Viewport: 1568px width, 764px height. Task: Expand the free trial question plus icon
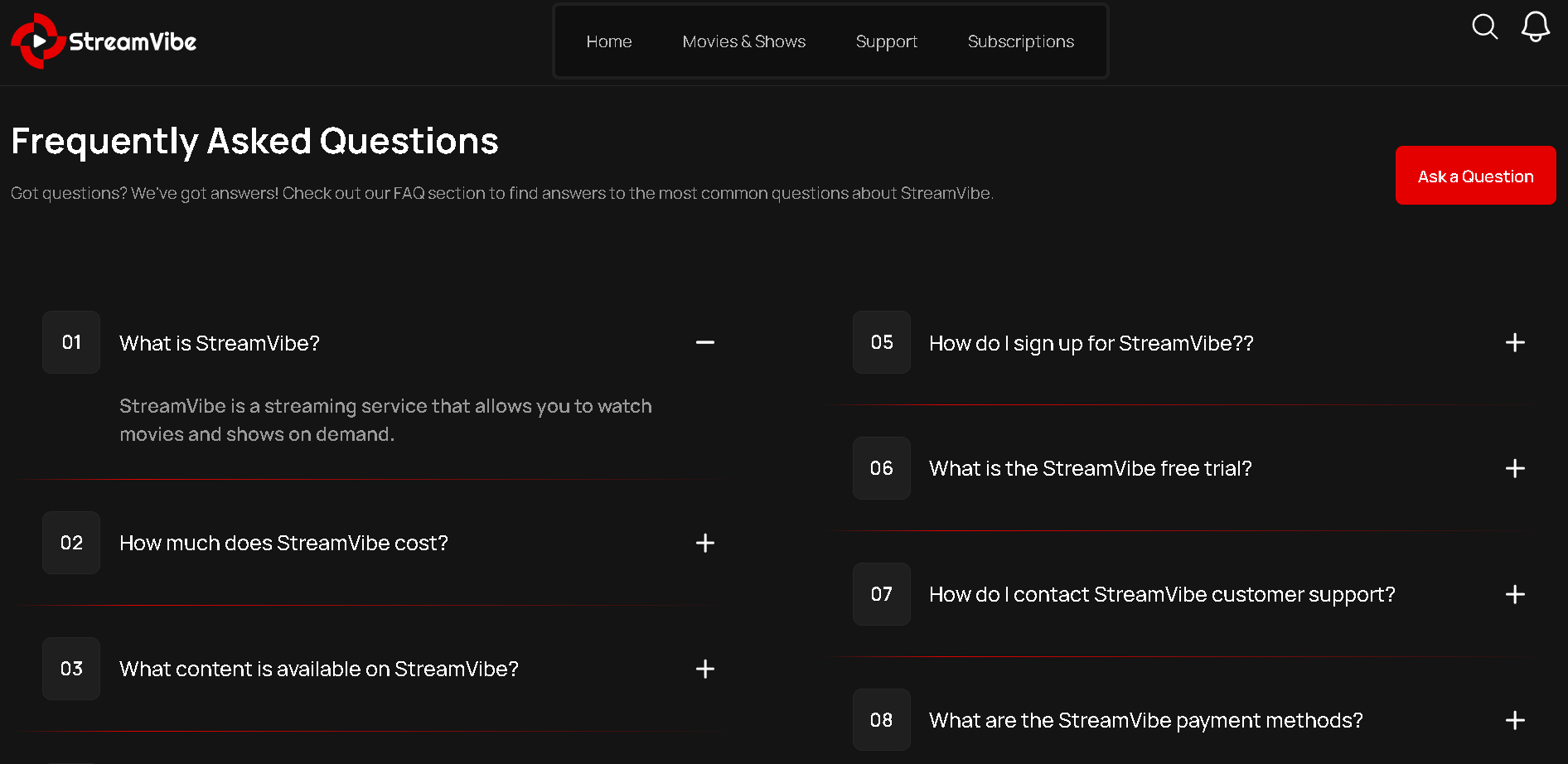click(x=1515, y=468)
